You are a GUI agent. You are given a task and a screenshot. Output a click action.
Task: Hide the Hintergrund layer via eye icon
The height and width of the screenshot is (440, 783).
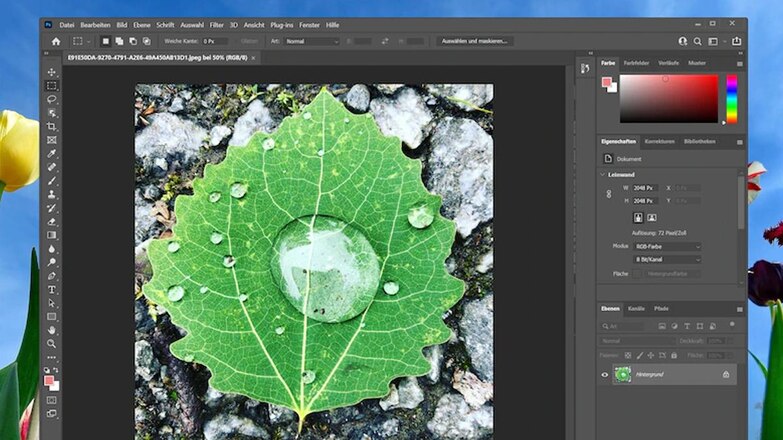[x=605, y=375]
